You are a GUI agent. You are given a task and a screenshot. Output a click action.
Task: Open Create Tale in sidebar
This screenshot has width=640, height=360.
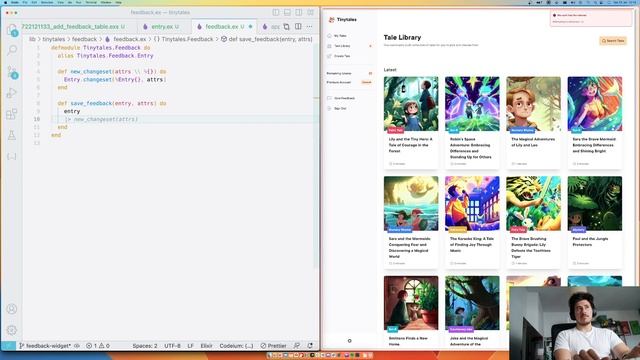[x=342, y=56]
